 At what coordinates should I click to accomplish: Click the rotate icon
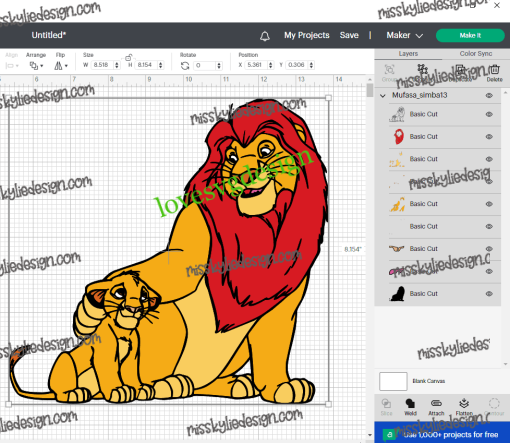pos(185,66)
